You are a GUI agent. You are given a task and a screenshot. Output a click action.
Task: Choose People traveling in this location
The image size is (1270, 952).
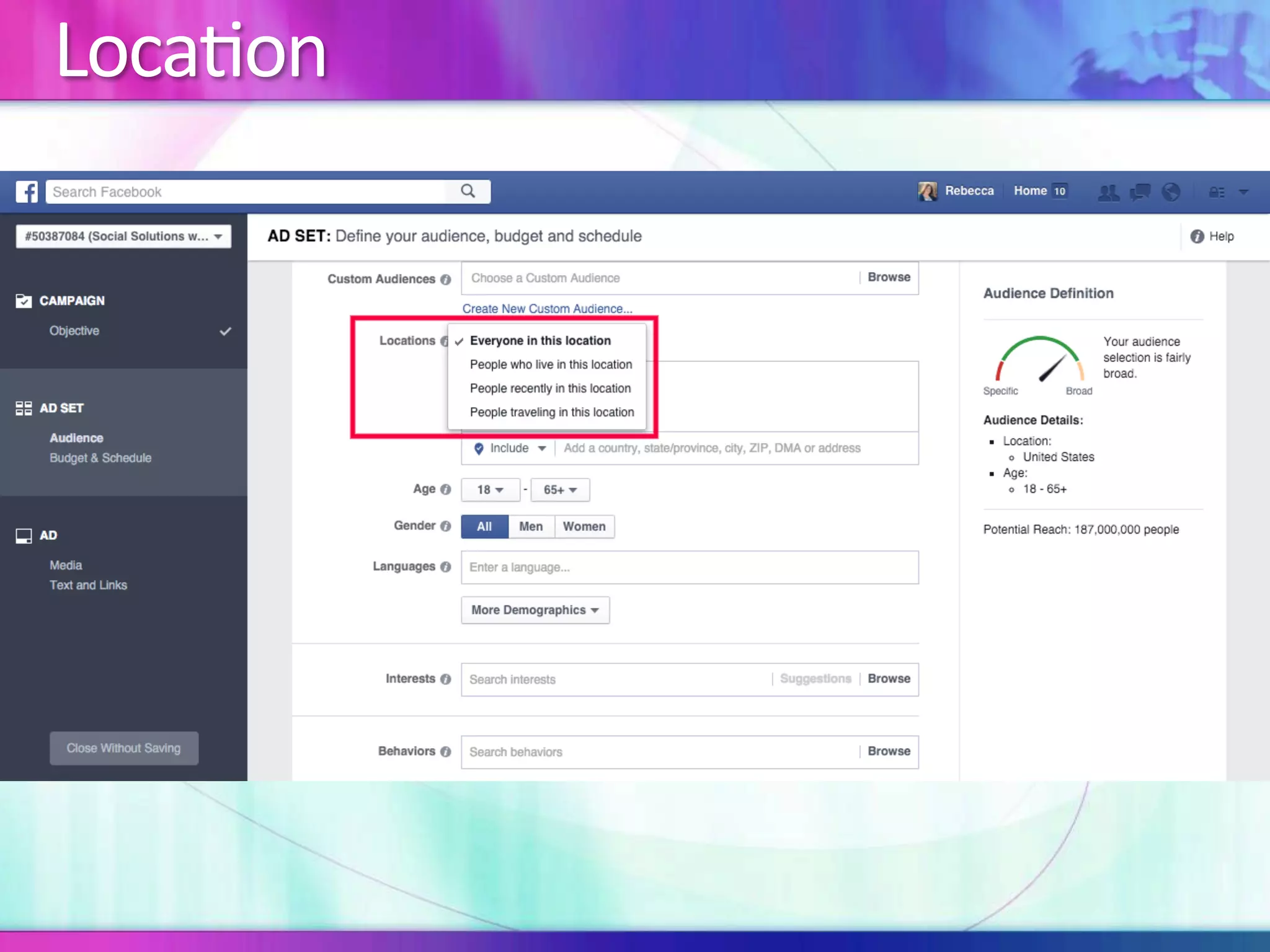[552, 412]
